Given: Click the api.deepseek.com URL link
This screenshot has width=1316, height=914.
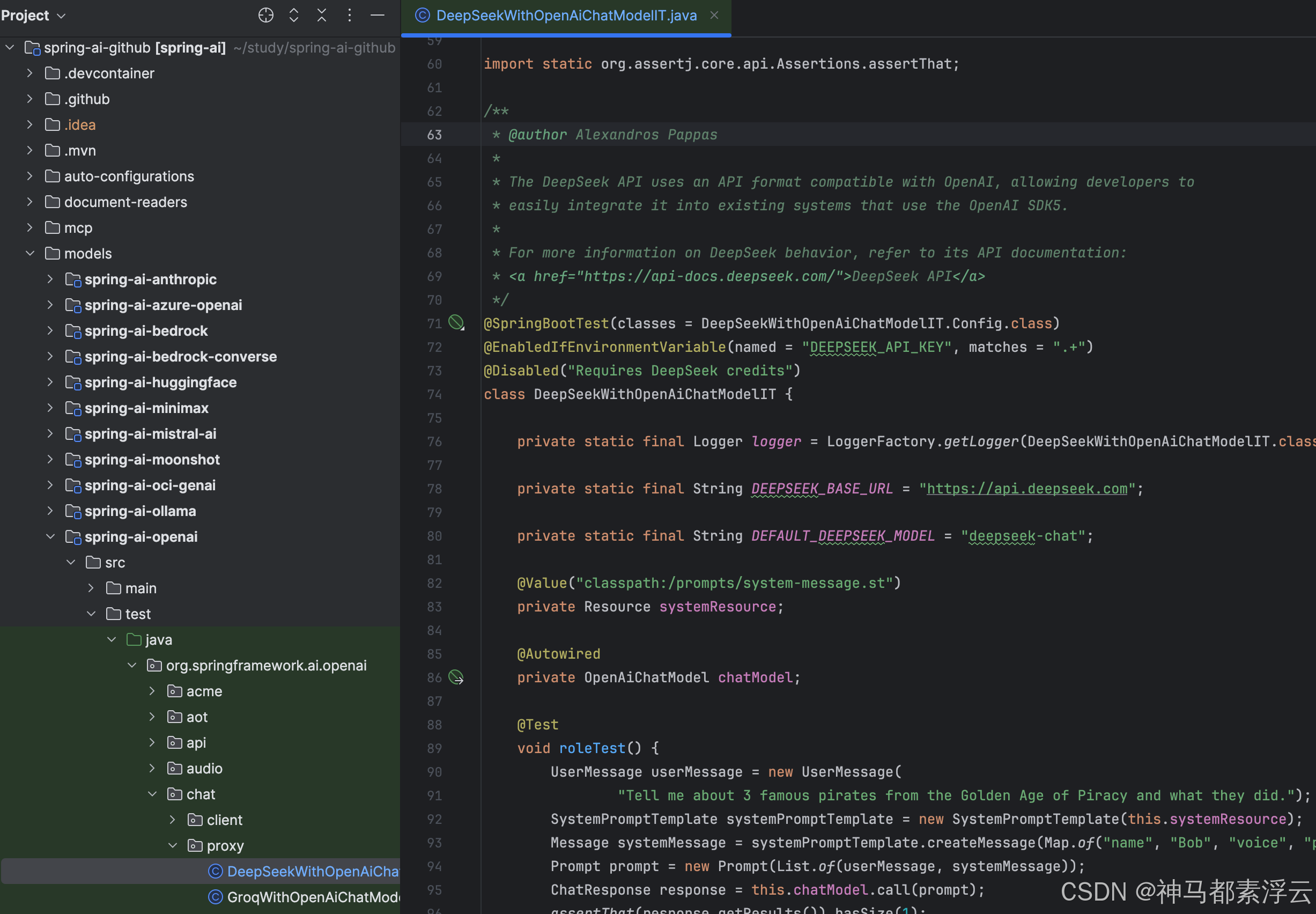Looking at the screenshot, I should [x=1026, y=489].
